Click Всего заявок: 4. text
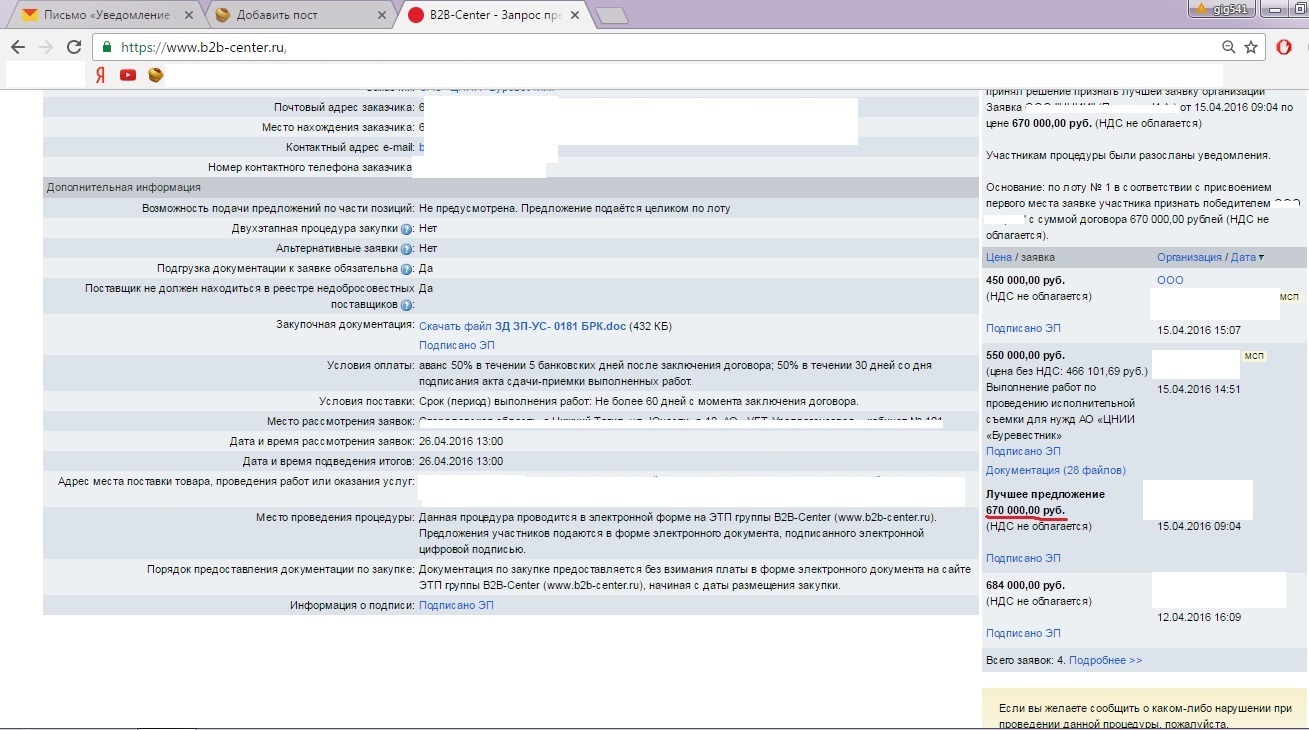This screenshot has height=730, width=1309. (1025, 660)
